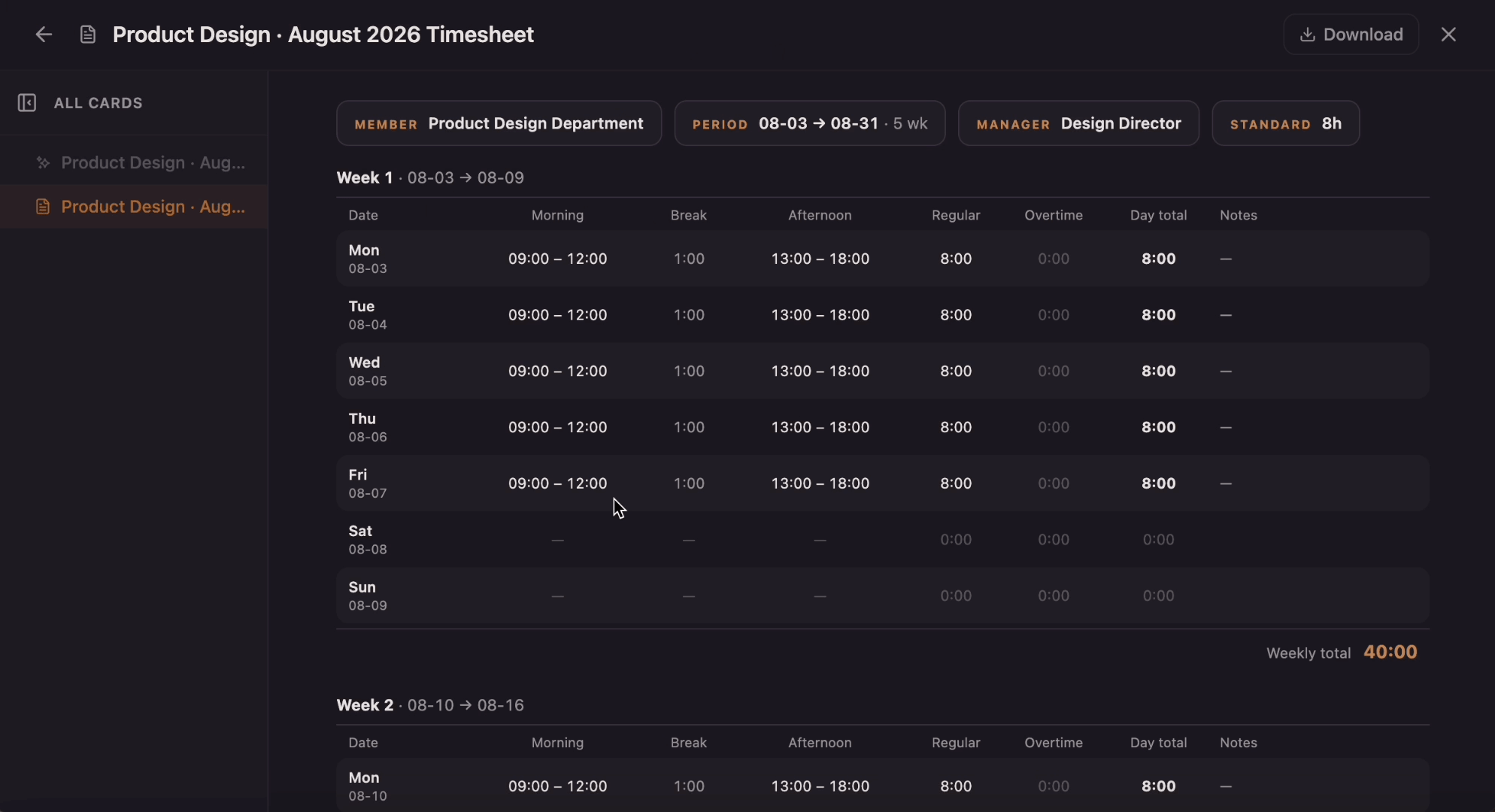Click the document icon beside the timesheet title
Image resolution: width=1495 pixels, height=812 pixels.
point(88,35)
